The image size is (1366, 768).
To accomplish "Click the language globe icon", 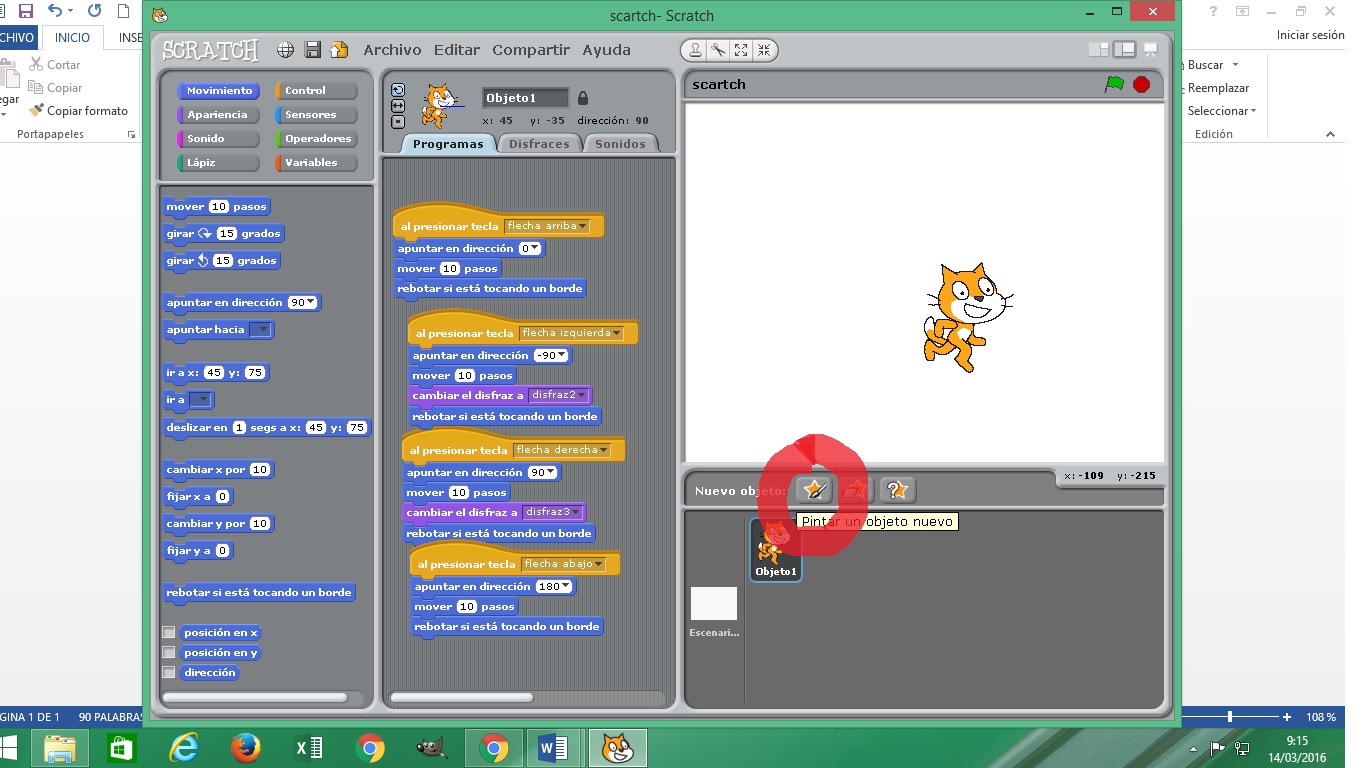I will coord(286,50).
